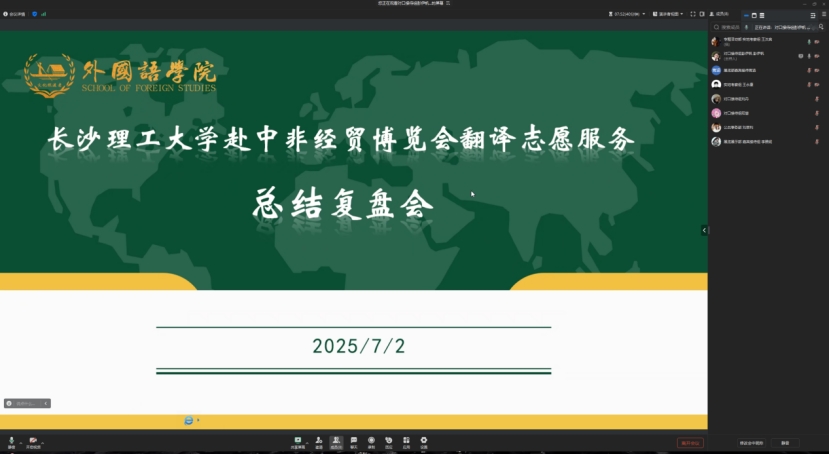Open the share screen tool

click(x=298, y=441)
